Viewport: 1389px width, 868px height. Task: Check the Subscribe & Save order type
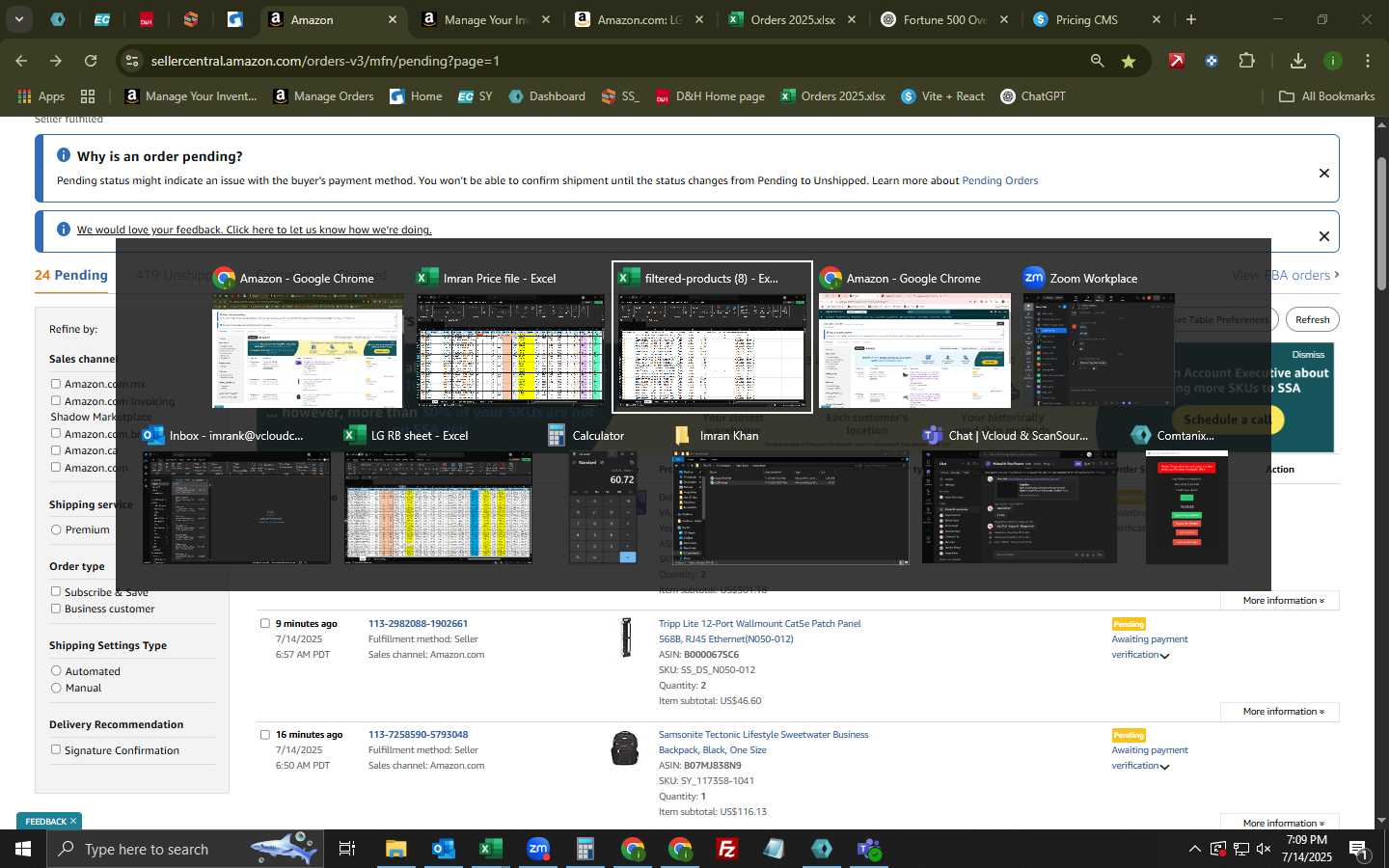(x=56, y=591)
